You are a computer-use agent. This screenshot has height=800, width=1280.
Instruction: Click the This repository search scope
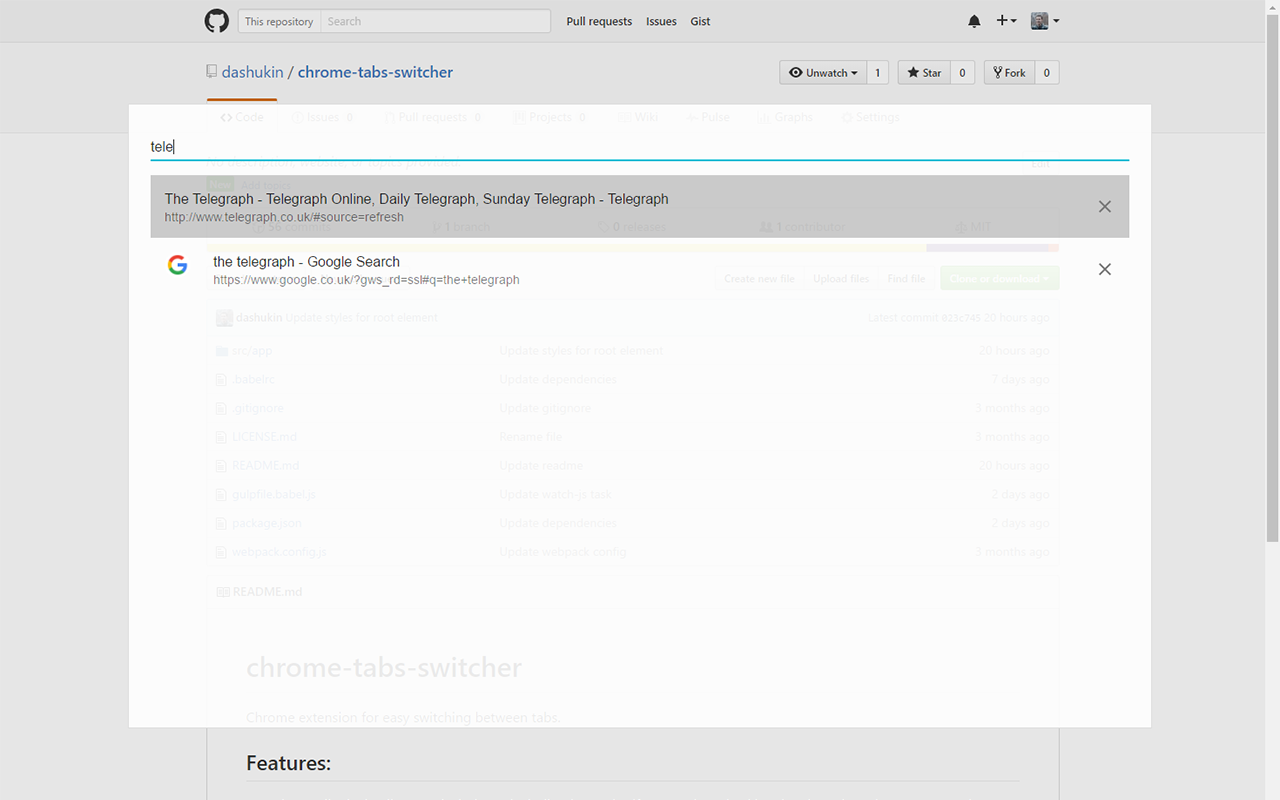[x=279, y=21]
